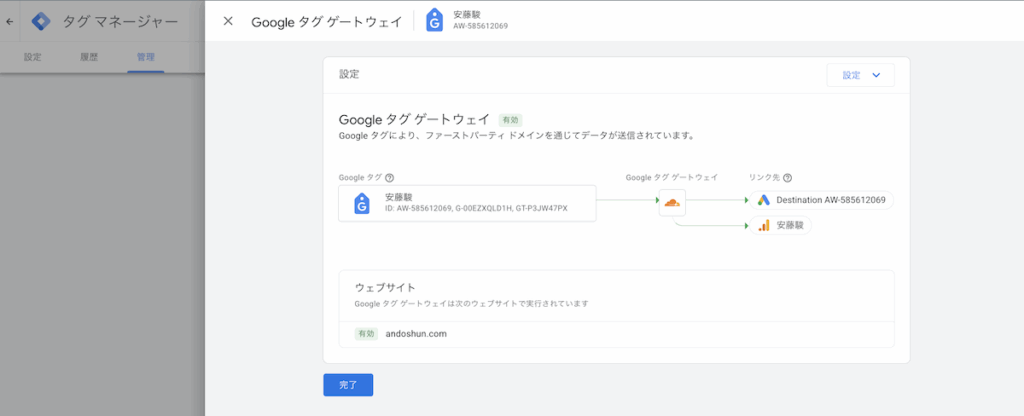The height and width of the screenshot is (416, 1024).
Task: Switch to the 設定 tab
Action: pyautogui.click(x=33, y=57)
